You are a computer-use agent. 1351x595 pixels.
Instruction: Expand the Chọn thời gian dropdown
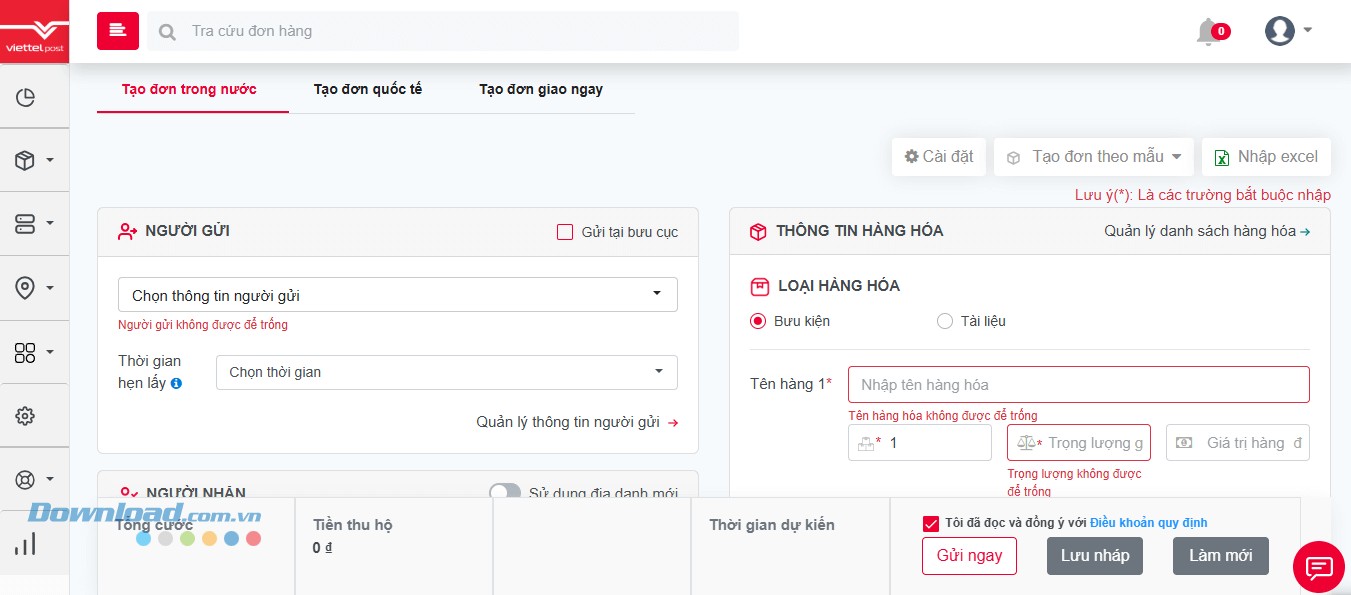[x=447, y=372]
